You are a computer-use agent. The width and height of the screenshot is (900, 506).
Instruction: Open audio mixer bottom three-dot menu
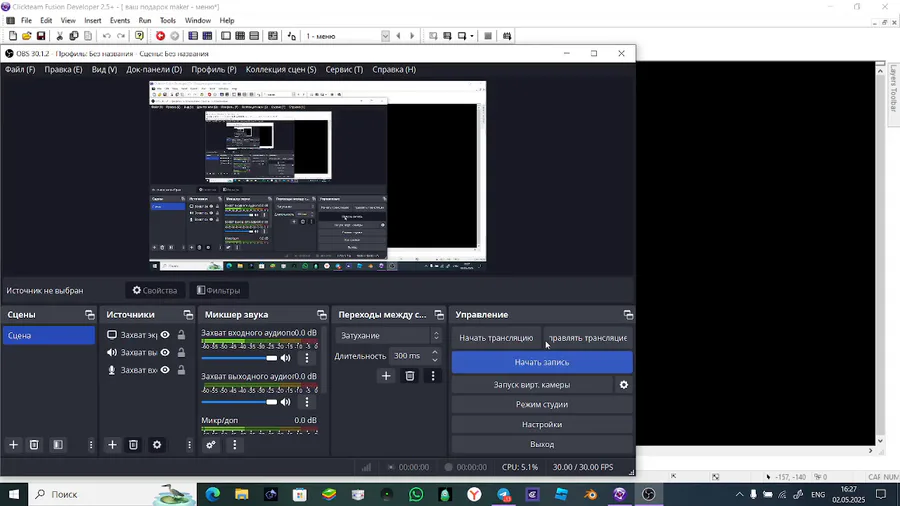[234, 445]
